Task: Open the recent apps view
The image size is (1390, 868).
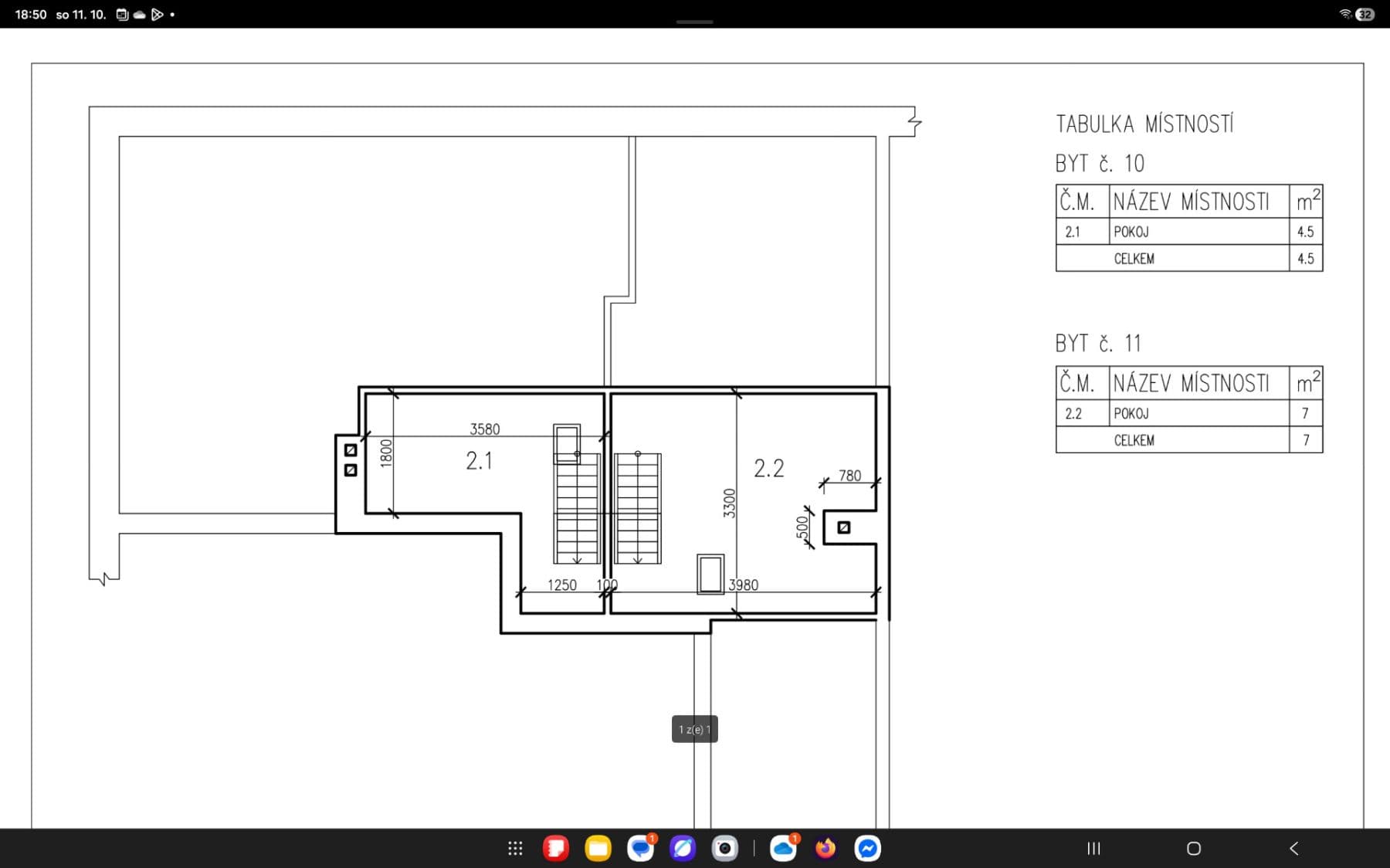Action: pos(1093,848)
